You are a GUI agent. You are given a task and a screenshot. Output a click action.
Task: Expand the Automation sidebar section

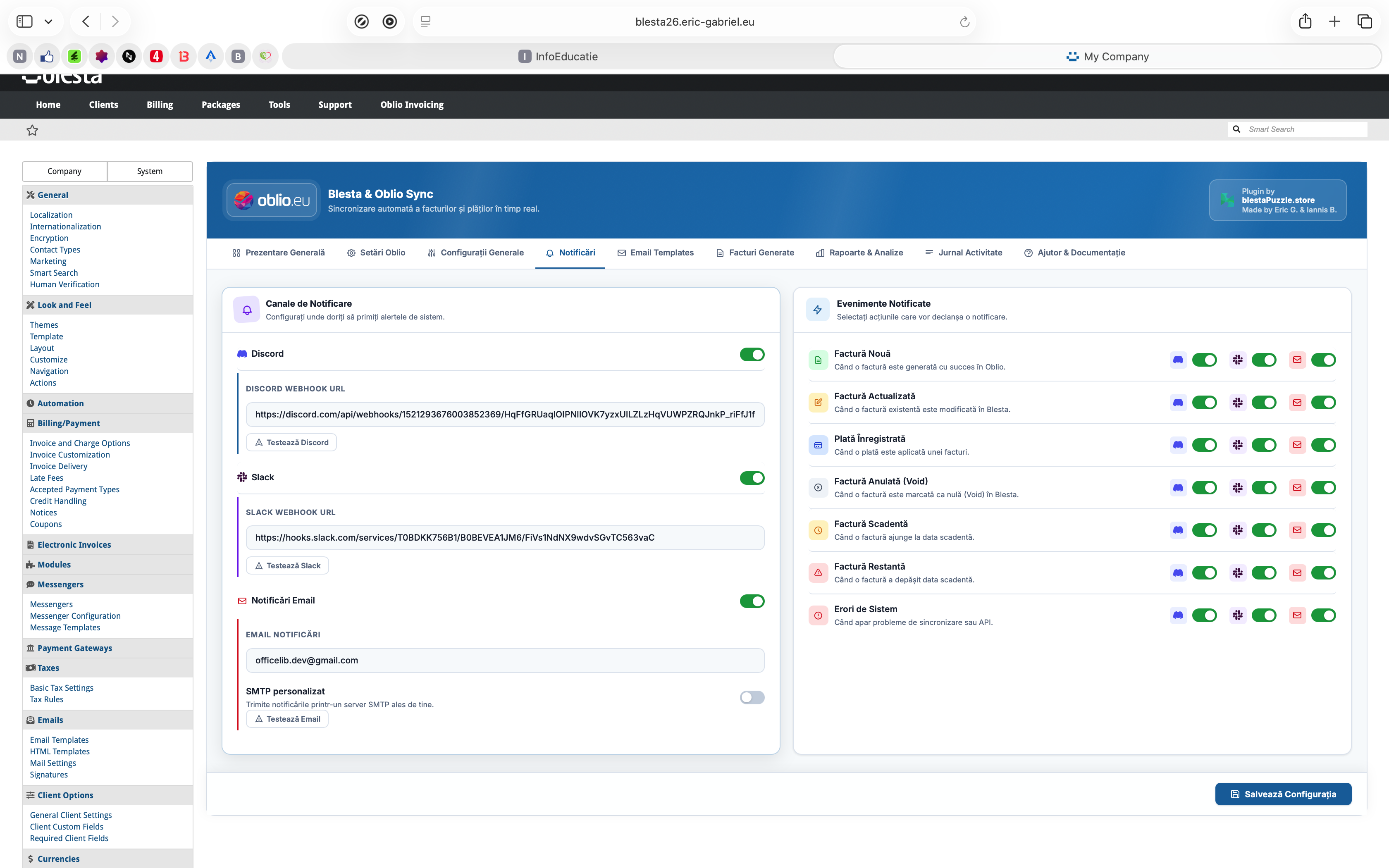point(107,403)
